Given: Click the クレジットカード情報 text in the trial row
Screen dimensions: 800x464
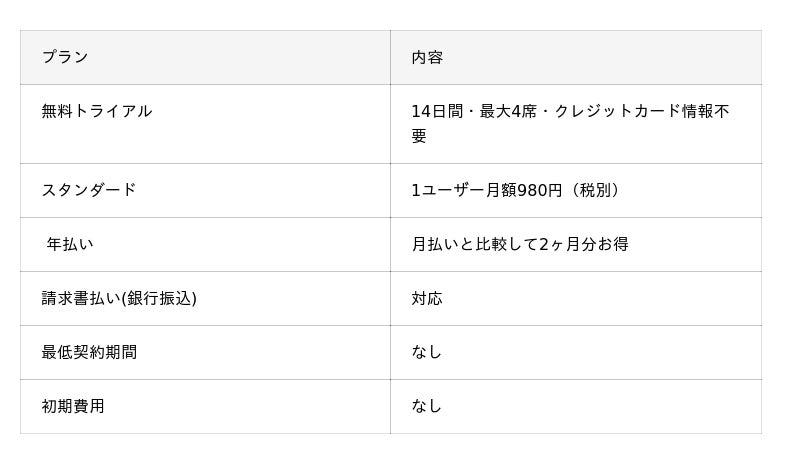Looking at the screenshot, I should [x=635, y=111].
